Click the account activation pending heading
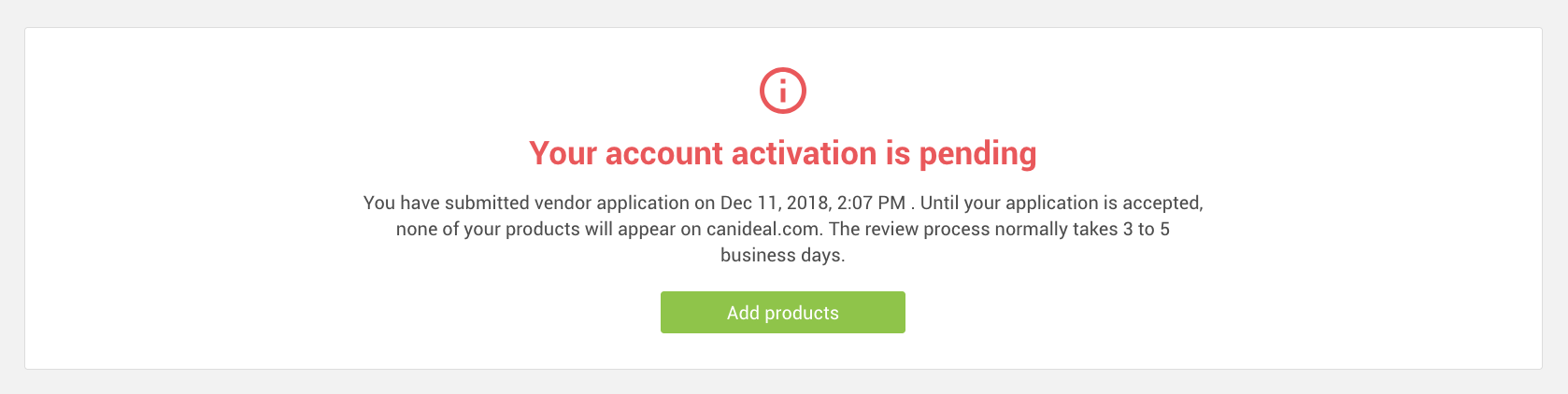The width and height of the screenshot is (1568, 394). (x=783, y=153)
